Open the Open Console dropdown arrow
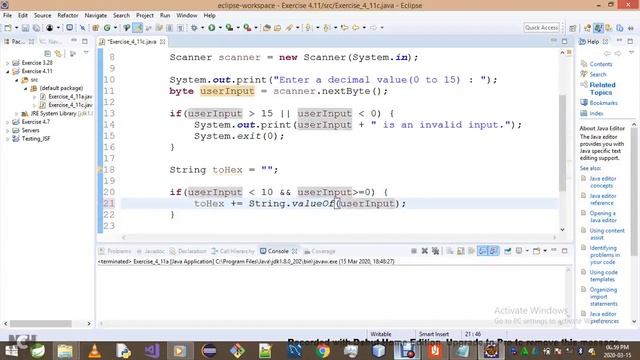Image resolution: width=640 pixels, height=360 pixels. [x=545, y=251]
